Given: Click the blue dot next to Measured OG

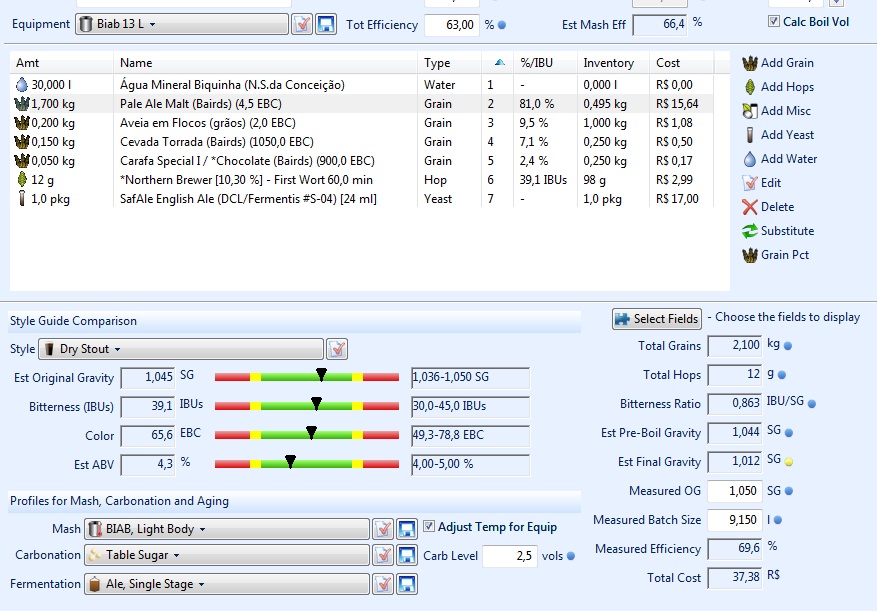Looking at the screenshot, I should [789, 491].
